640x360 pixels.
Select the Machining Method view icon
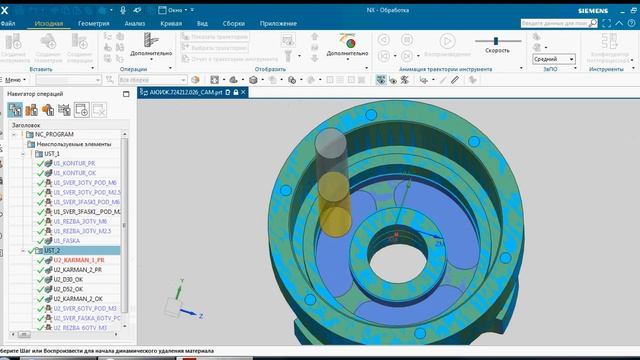click(64, 110)
